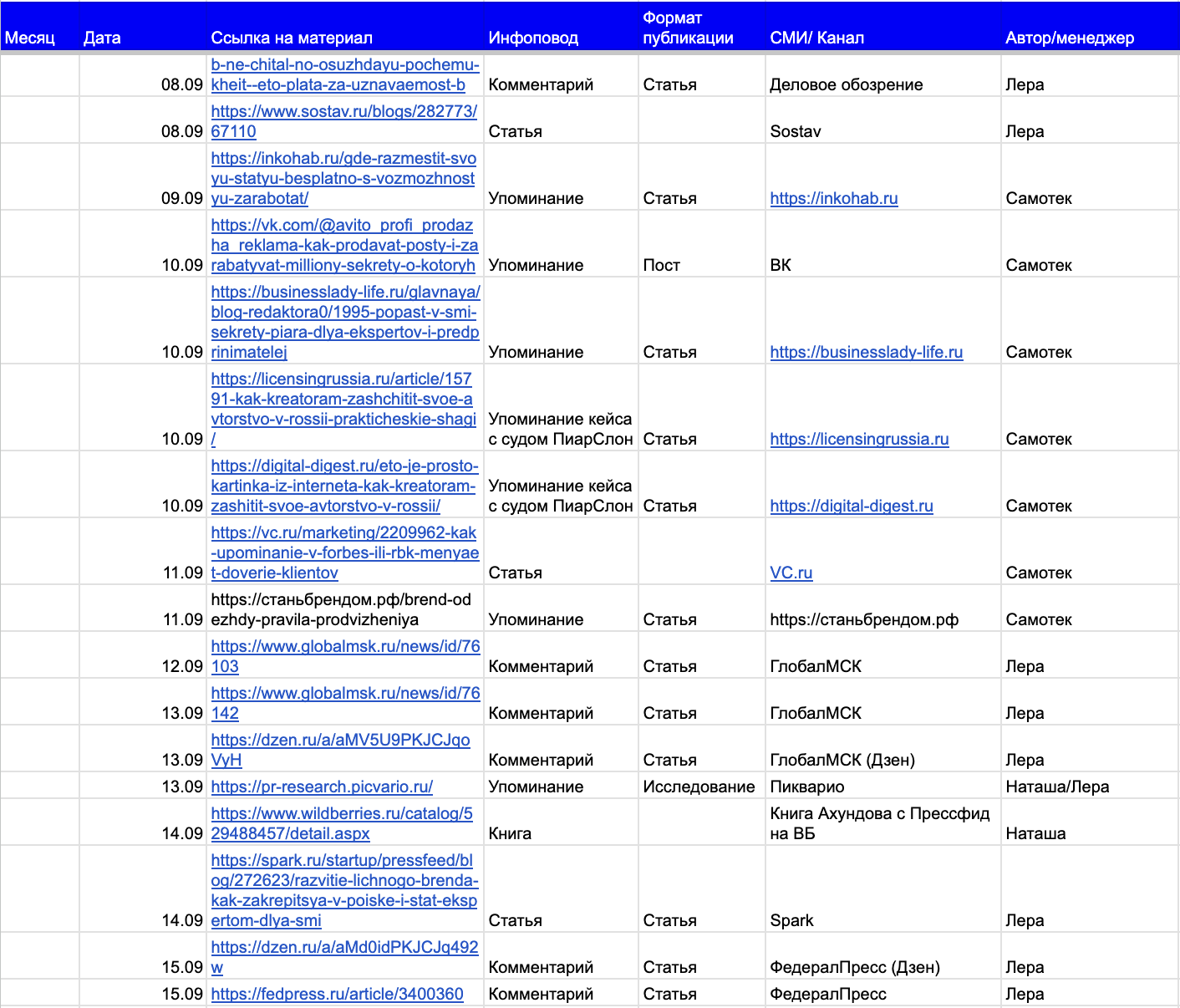Select the 'Наташа/Лера' author cell

1091,785
